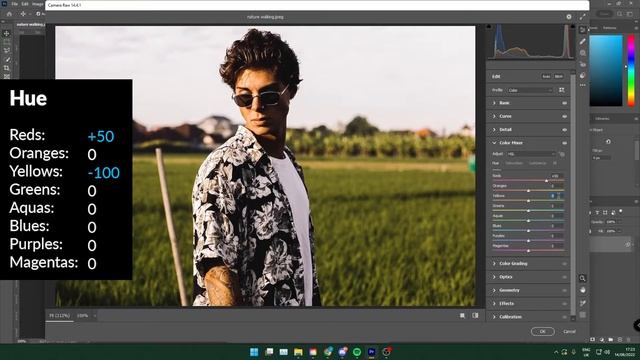The width and height of the screenshot is (640, 360).
Task: Pick the targeted adjustment tool in Color Mixer
Action: click(x=562, y=154)
